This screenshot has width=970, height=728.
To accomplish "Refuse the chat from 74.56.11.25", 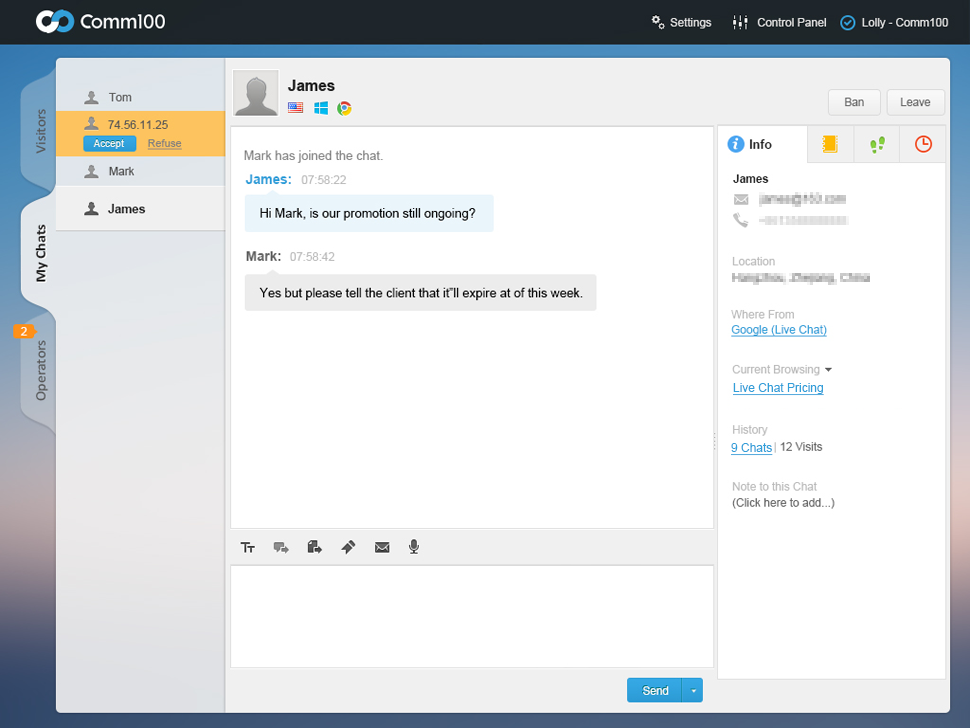I will 164,143.
